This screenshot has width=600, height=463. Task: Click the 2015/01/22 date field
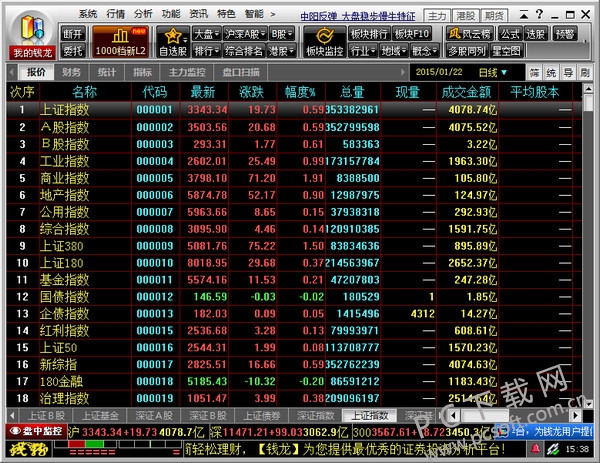pos(439,72)
